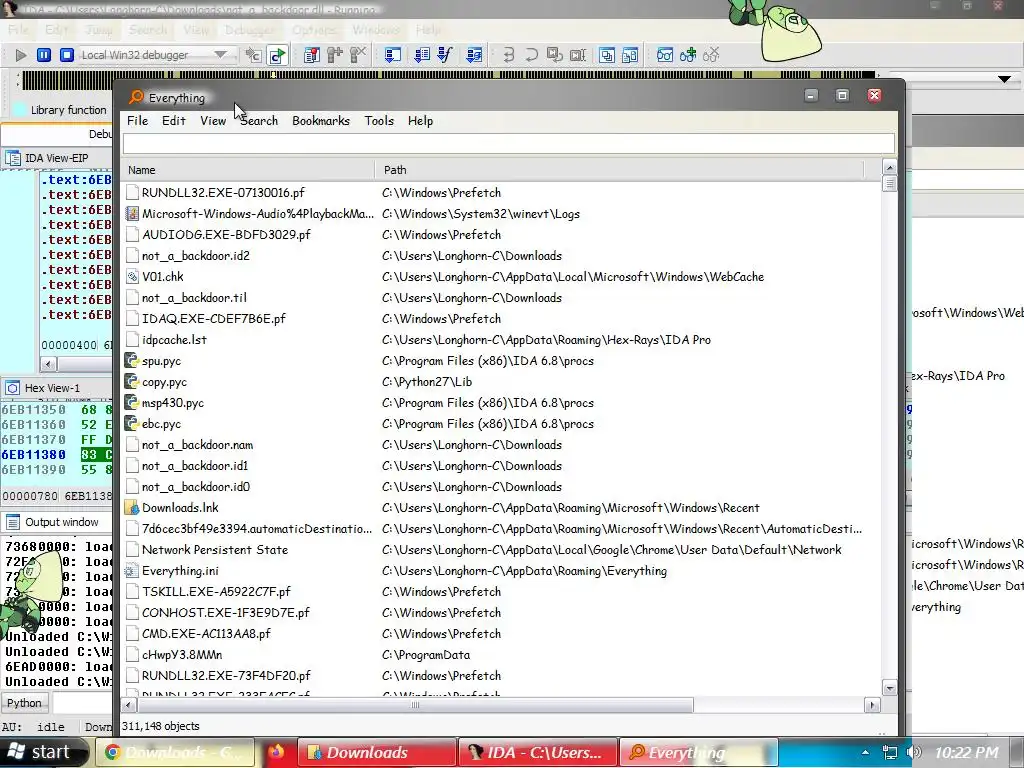Select not_a_backdoor.id1 file
This screenshot has width=1024, height=768.
[x=195, y=466]
